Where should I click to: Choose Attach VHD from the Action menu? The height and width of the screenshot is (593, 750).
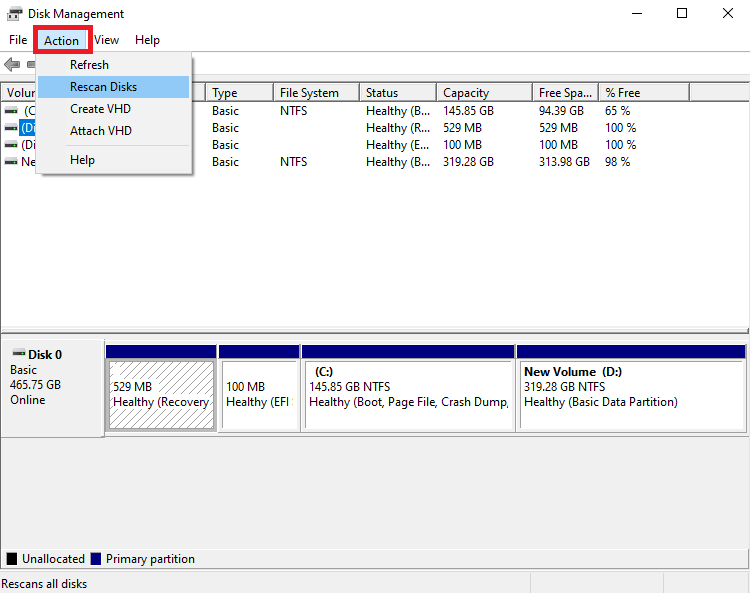click(114, 131)
